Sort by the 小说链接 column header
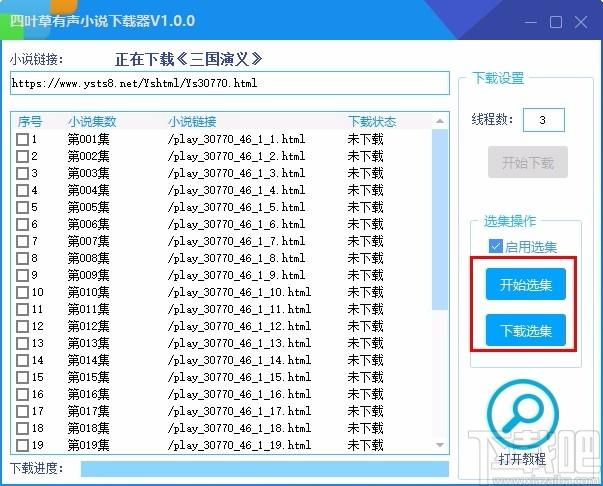 192,122
